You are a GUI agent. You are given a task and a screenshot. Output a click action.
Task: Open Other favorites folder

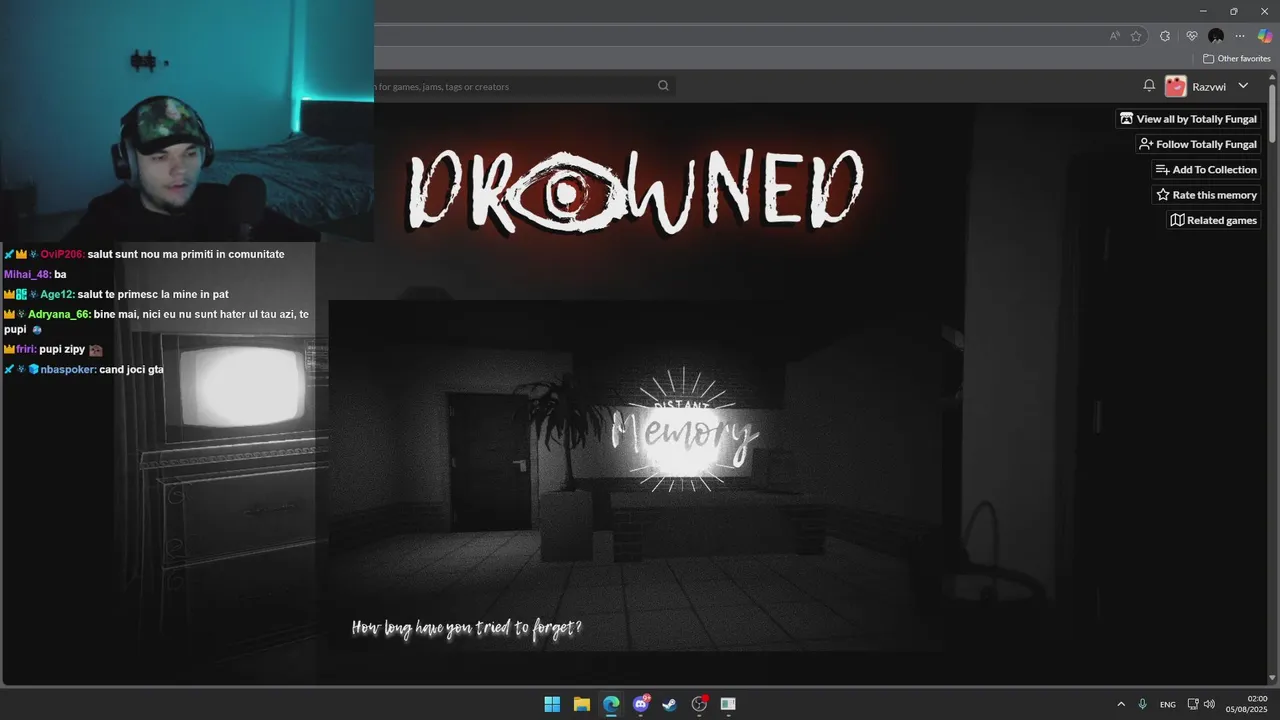[x=1237, y=59]
